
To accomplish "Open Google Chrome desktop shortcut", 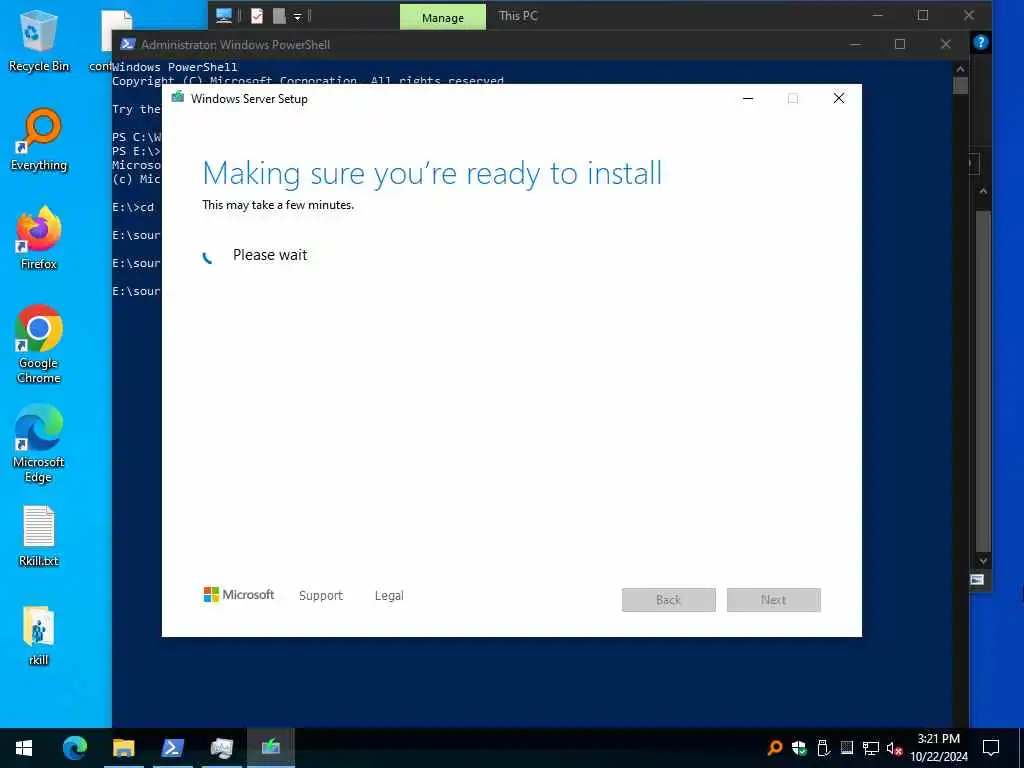I will (39, 344).
